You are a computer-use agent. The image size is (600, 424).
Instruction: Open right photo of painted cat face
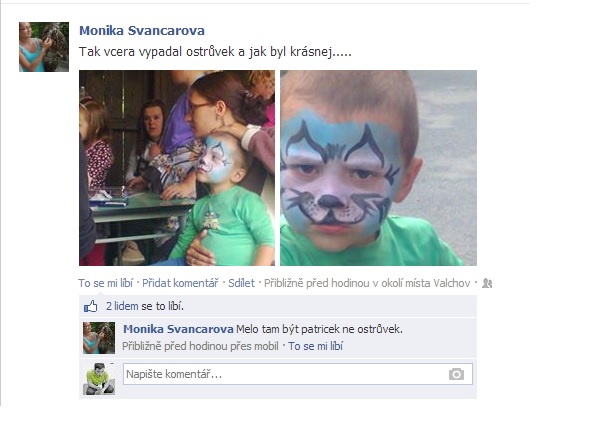(378, 168)
